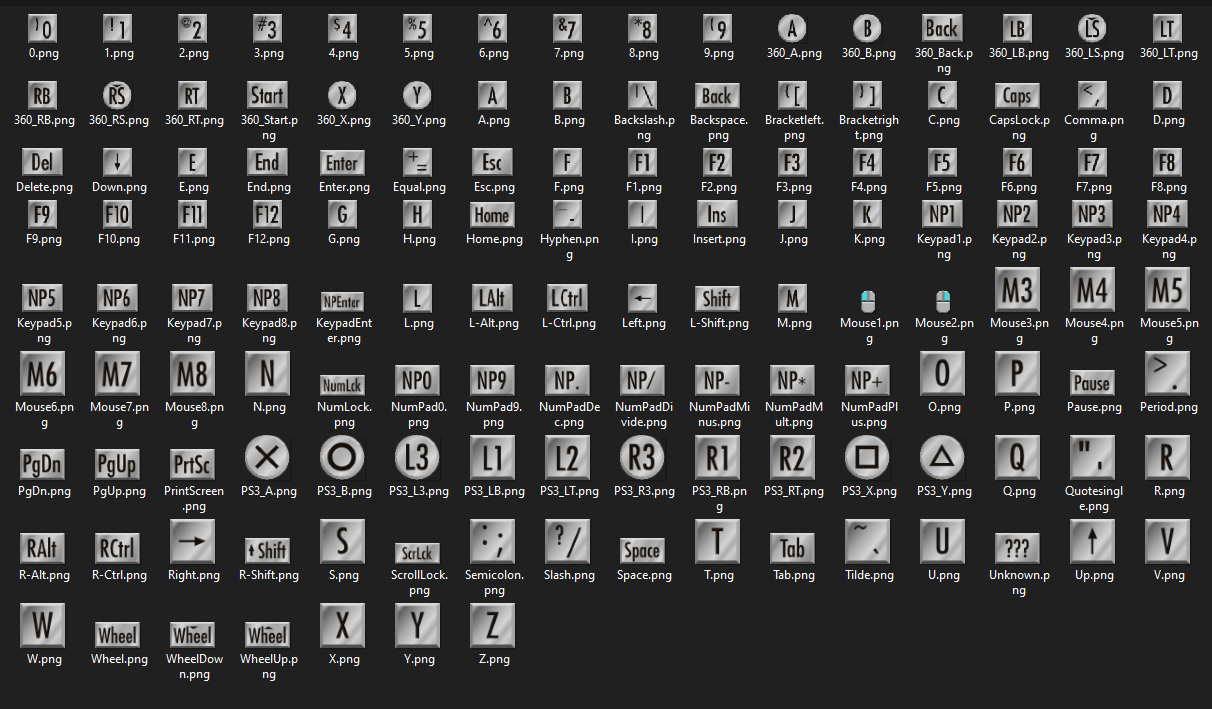
Task: Select the F12.png function key icon
Action: (267, 214)
